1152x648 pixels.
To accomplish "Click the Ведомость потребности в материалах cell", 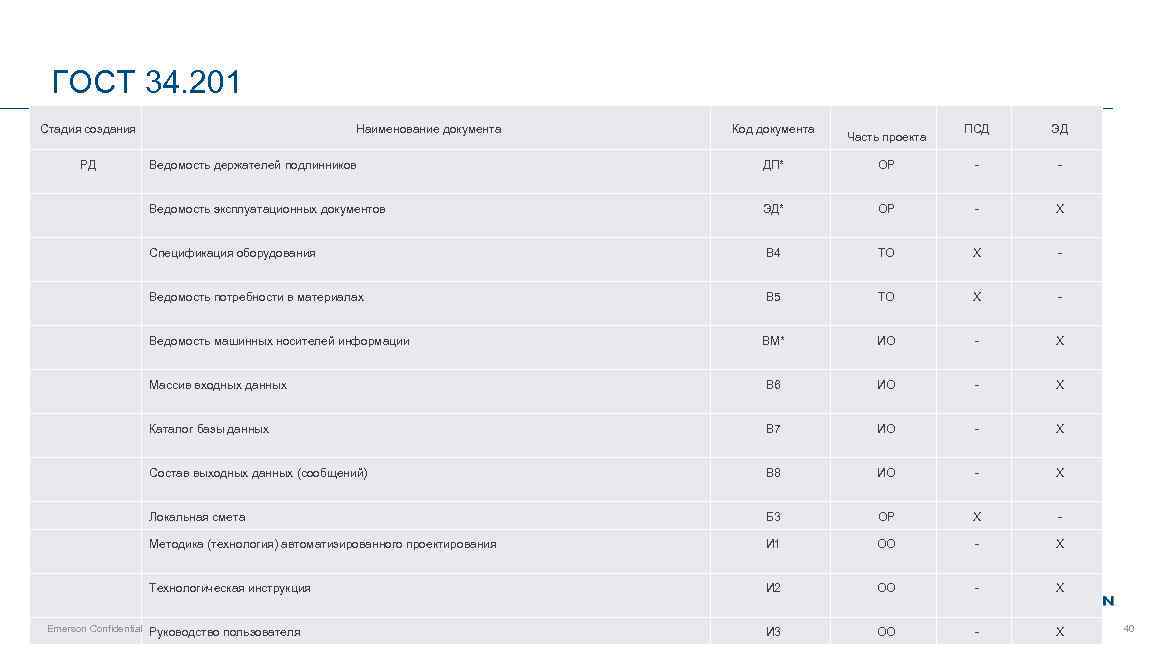I will (256, 297).
